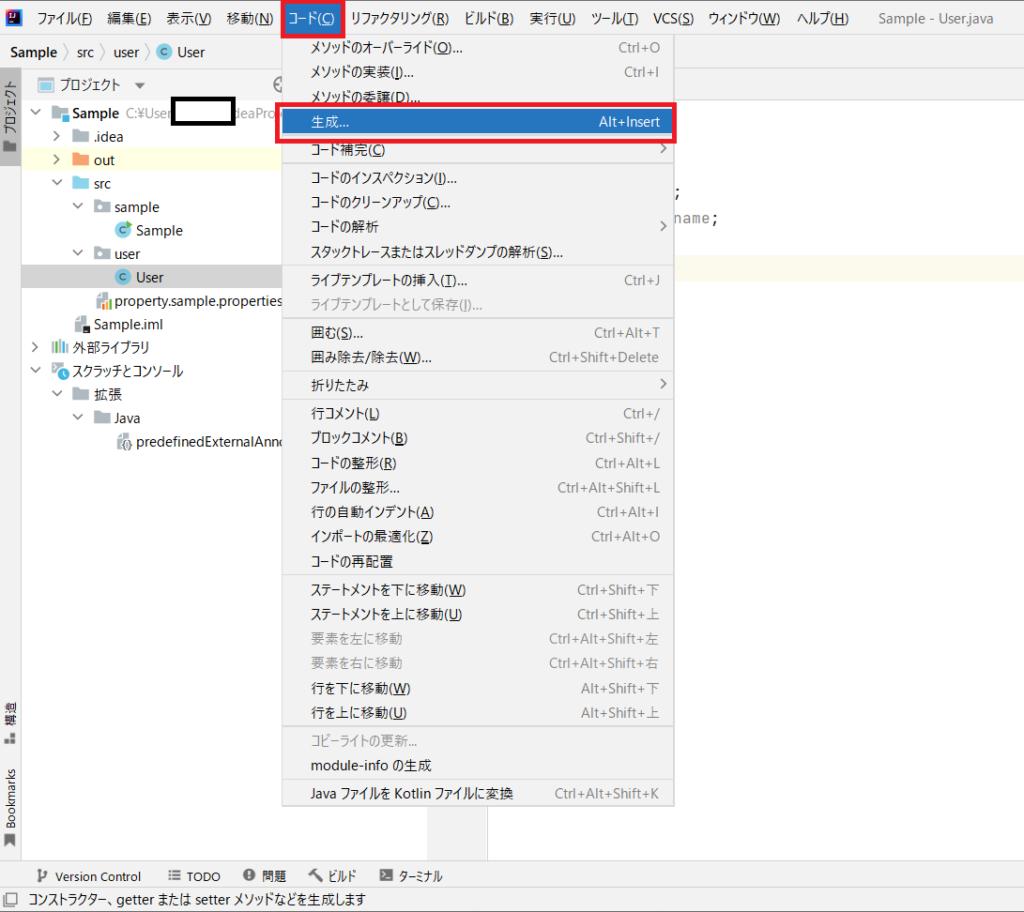Click the src breadcrumb link
This screenshot has height=912, width=1024.
(x=86, y=52)
